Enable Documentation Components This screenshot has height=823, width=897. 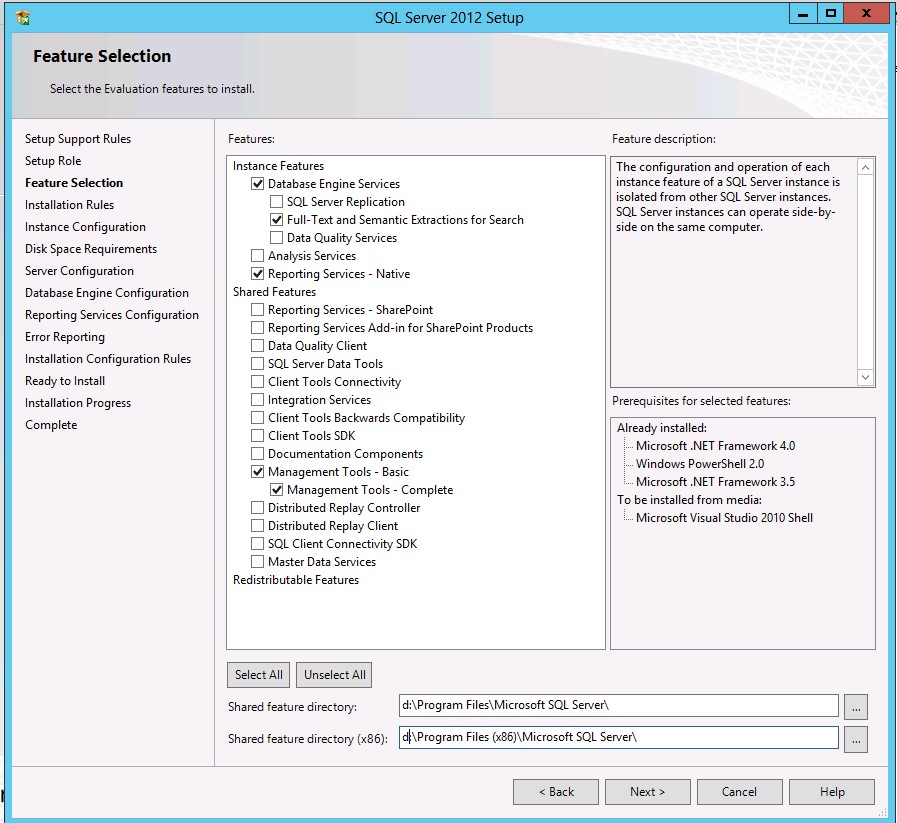(x=257, y=454)
